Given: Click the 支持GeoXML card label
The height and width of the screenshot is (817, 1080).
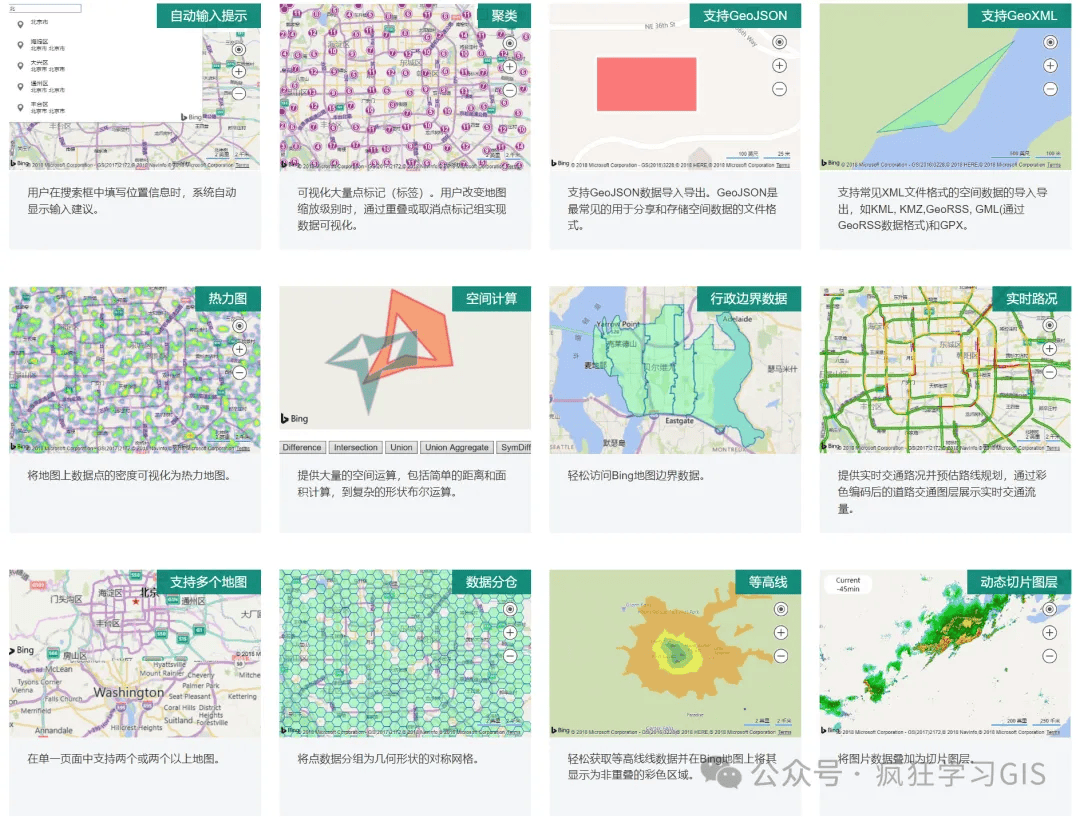Looking at the screenshot, I should (x=1019, y=16).
